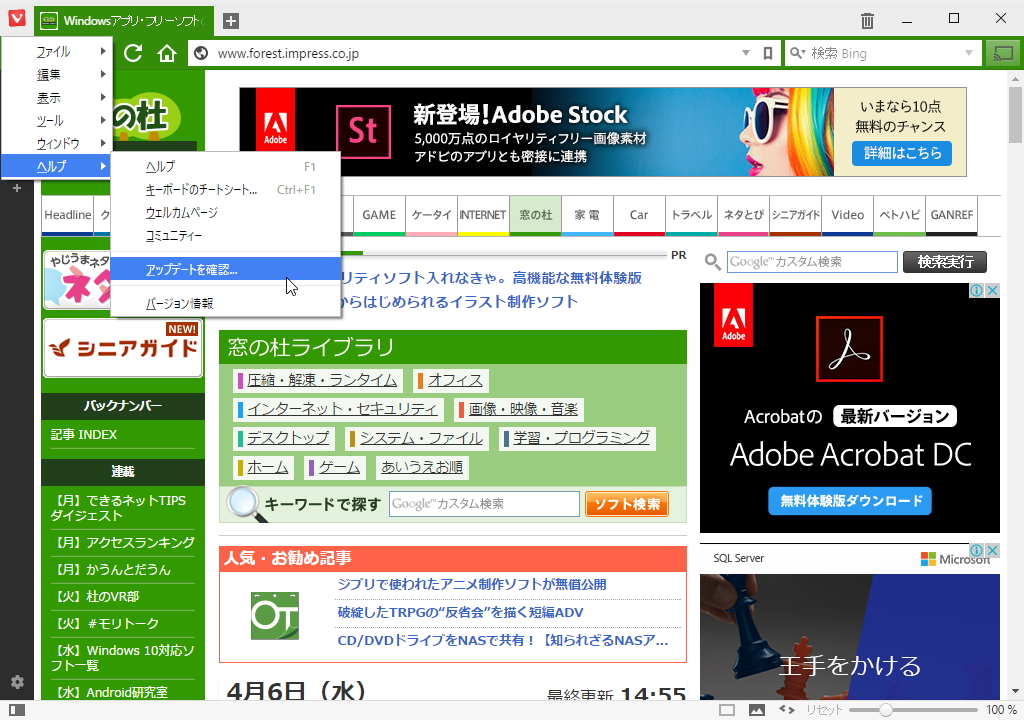This screenshot has width=1024, height=720.
Task: Open the trash icon for closed tabs
Action: [866, 20]
